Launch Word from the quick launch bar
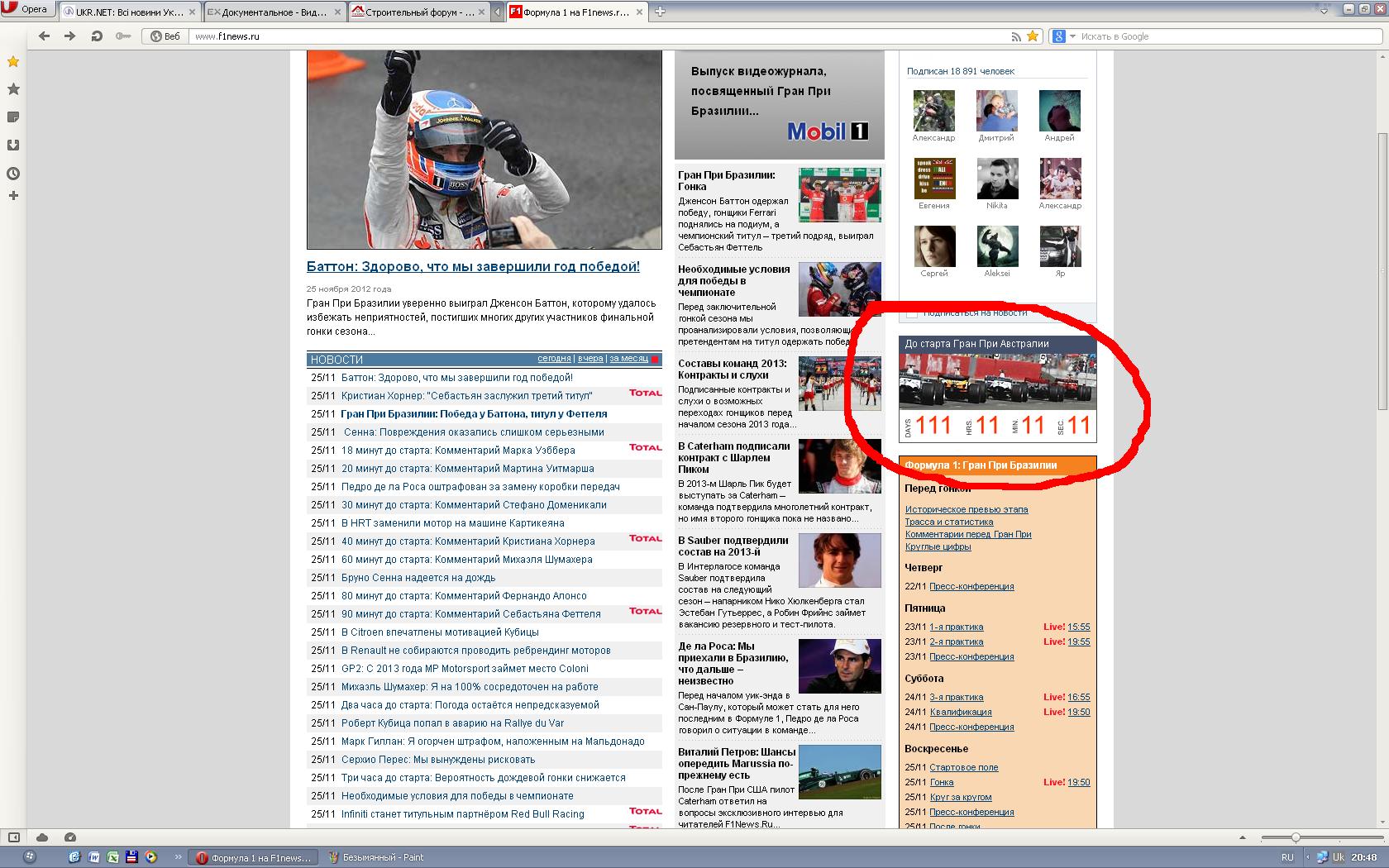Viewport: 1389px width, 868px height. [93, 857]
